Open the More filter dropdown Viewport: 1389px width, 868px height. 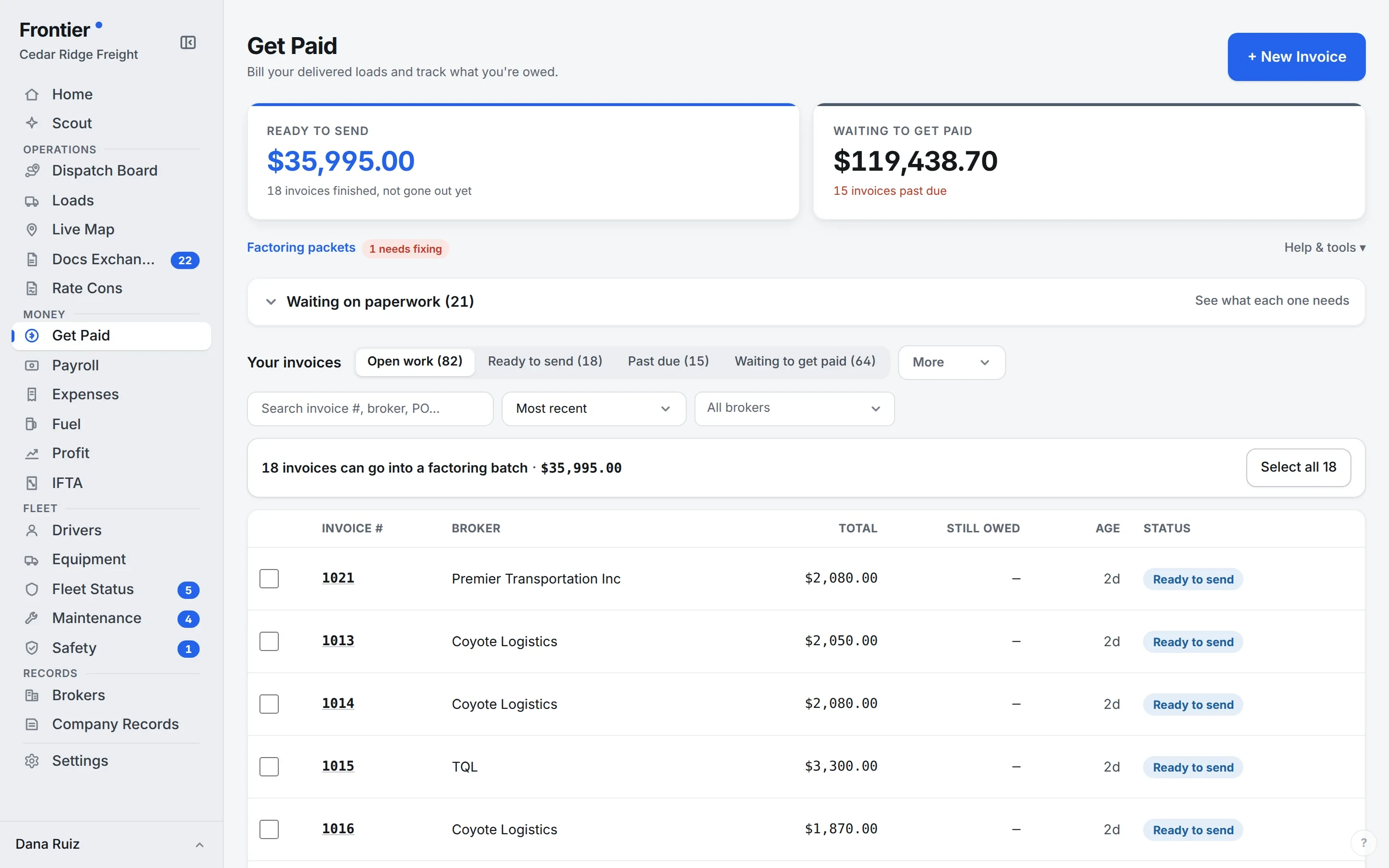pyautogui.click(x=951, y=362)
